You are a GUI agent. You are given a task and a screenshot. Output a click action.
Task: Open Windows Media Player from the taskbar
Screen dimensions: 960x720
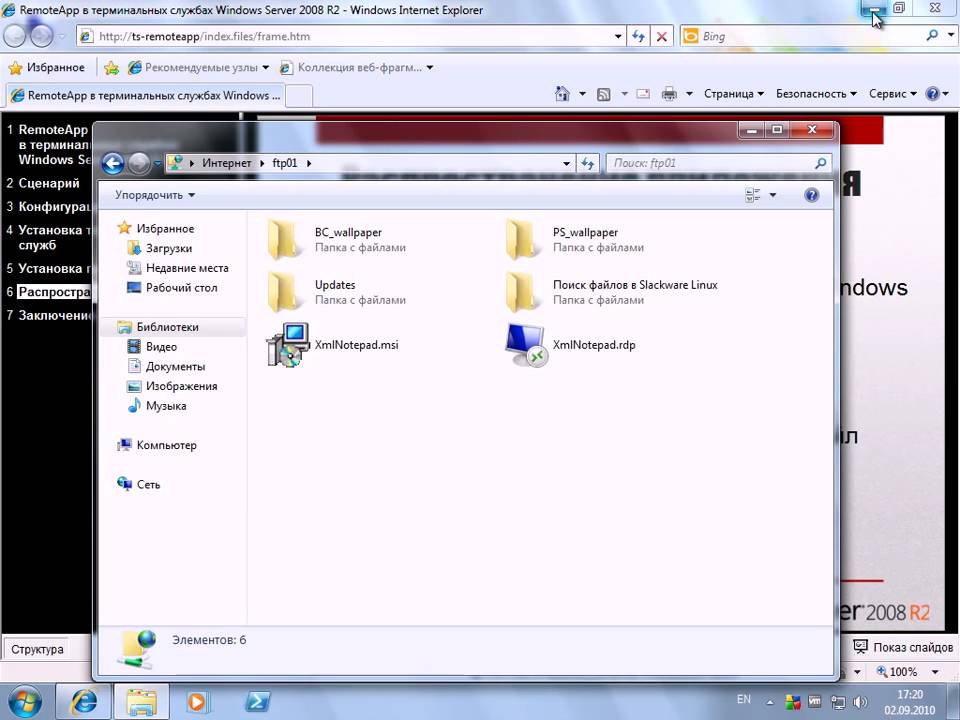pyautogui.click(x=198, y=702)
